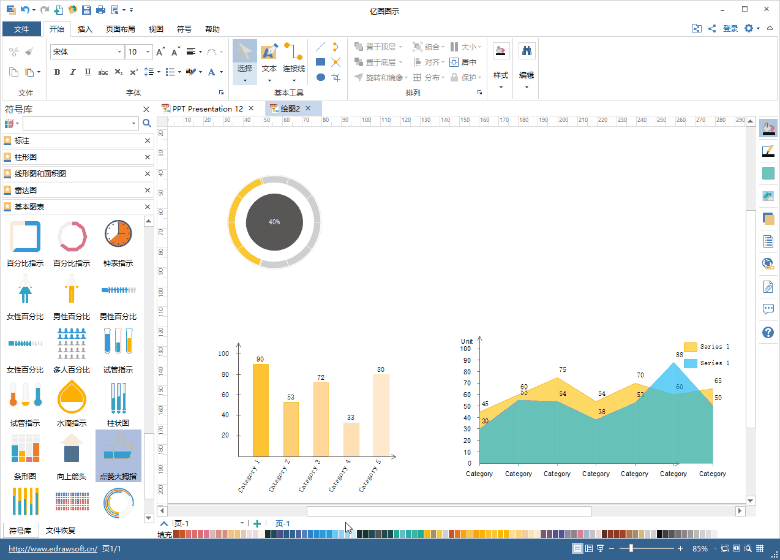This screenshot has height=560, width=780.
Task: Toggle the grid view status bar icon
Action: click(760, 548)
